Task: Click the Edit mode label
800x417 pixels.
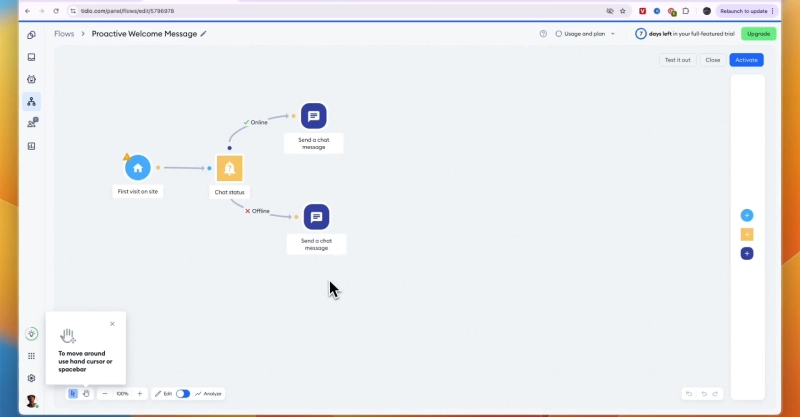Action: [164, 394]
